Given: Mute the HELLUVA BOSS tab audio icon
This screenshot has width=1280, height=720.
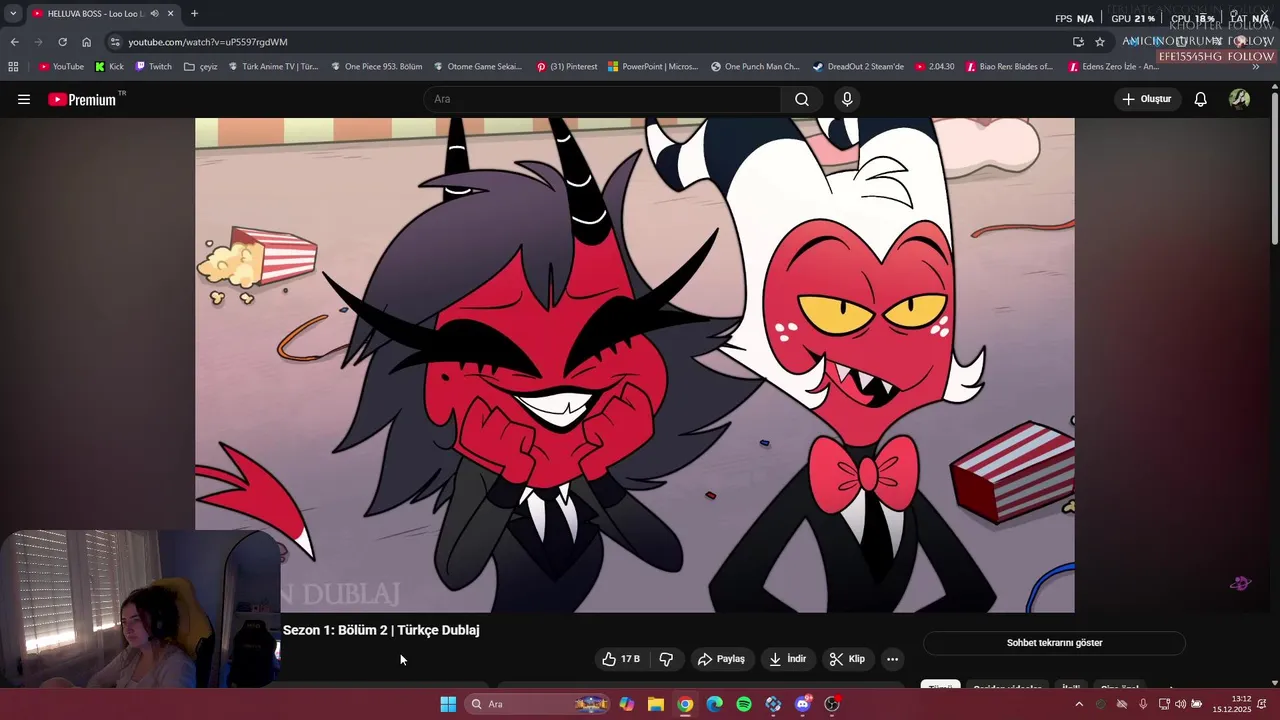Looking at the screenshot, I should point(154,13).
